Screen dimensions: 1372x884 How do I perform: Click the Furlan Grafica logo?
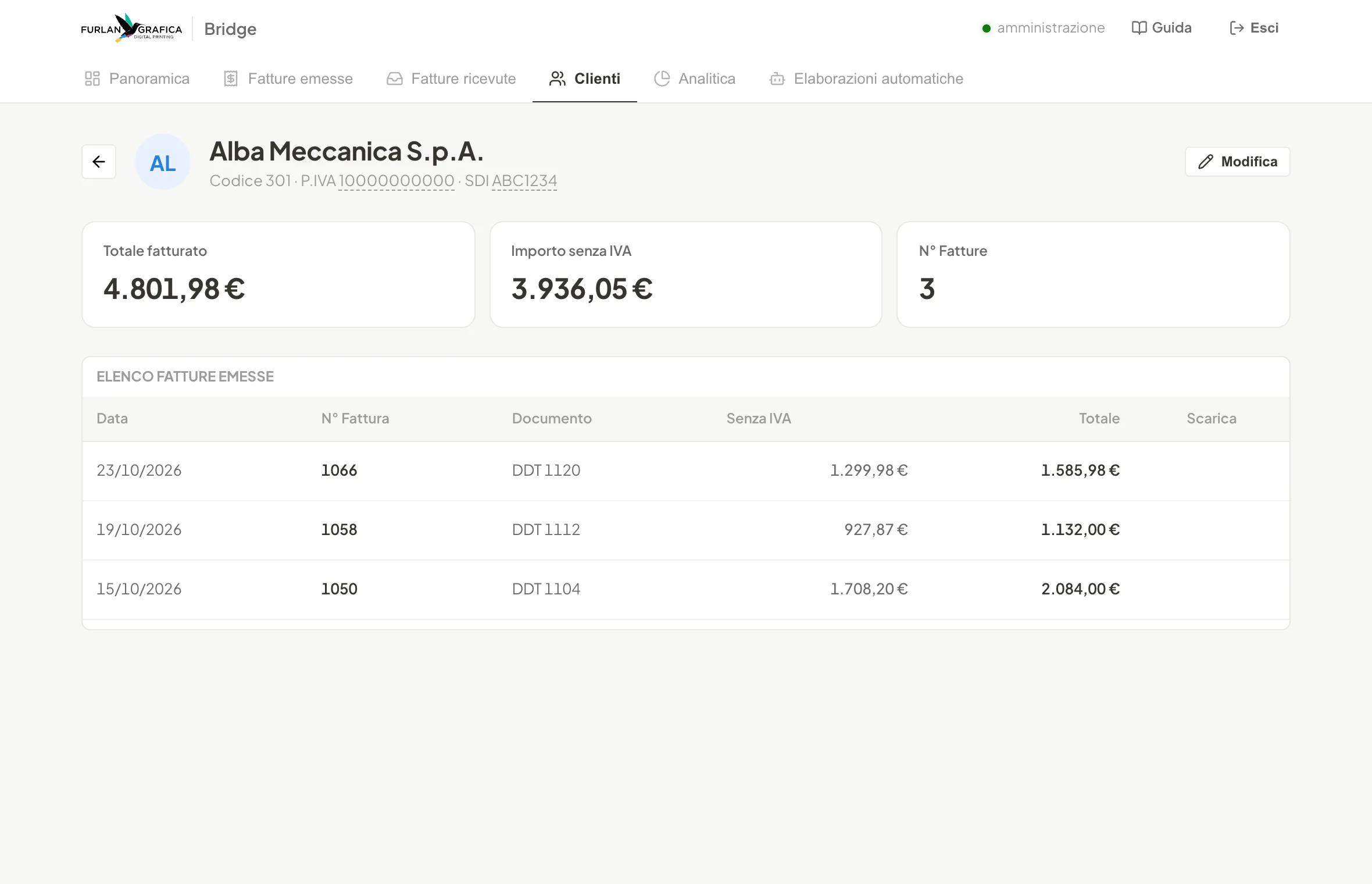[131, 28]
